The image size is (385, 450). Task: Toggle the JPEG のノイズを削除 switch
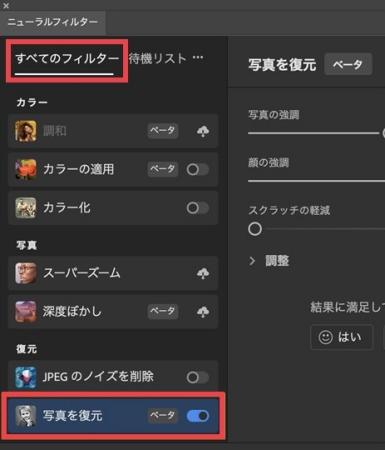tap(198, 377)
